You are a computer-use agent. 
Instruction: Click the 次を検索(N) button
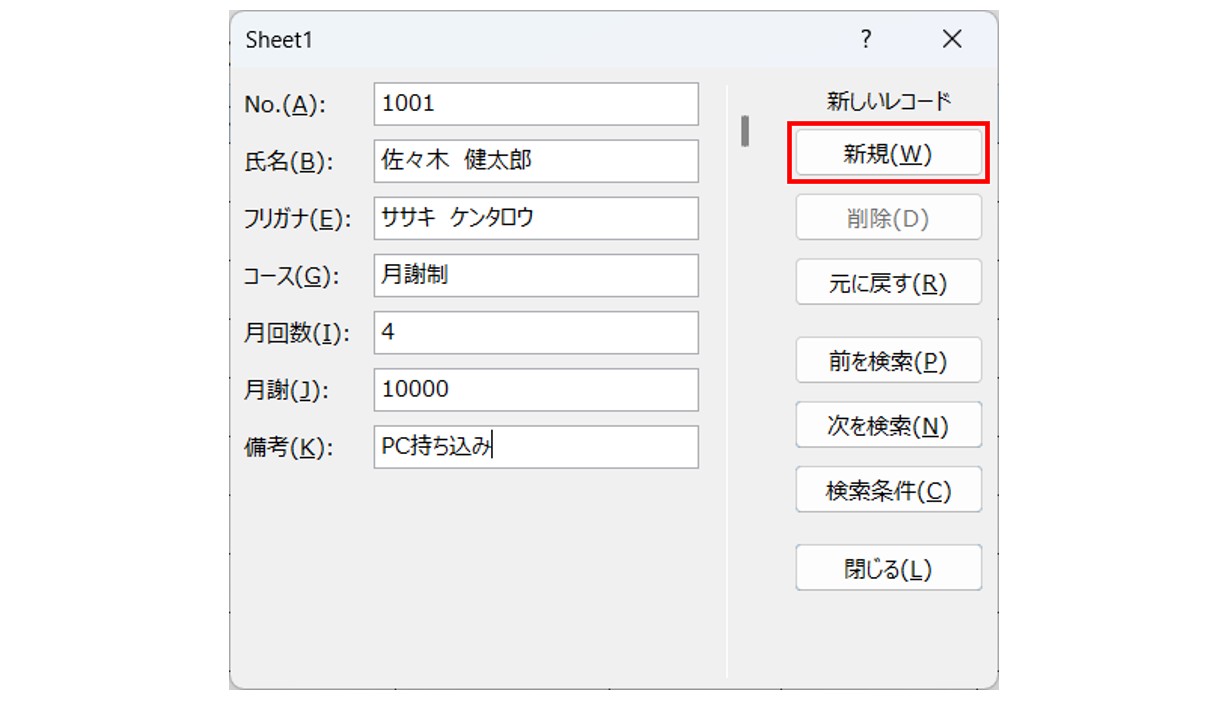(x=888, y=426)
